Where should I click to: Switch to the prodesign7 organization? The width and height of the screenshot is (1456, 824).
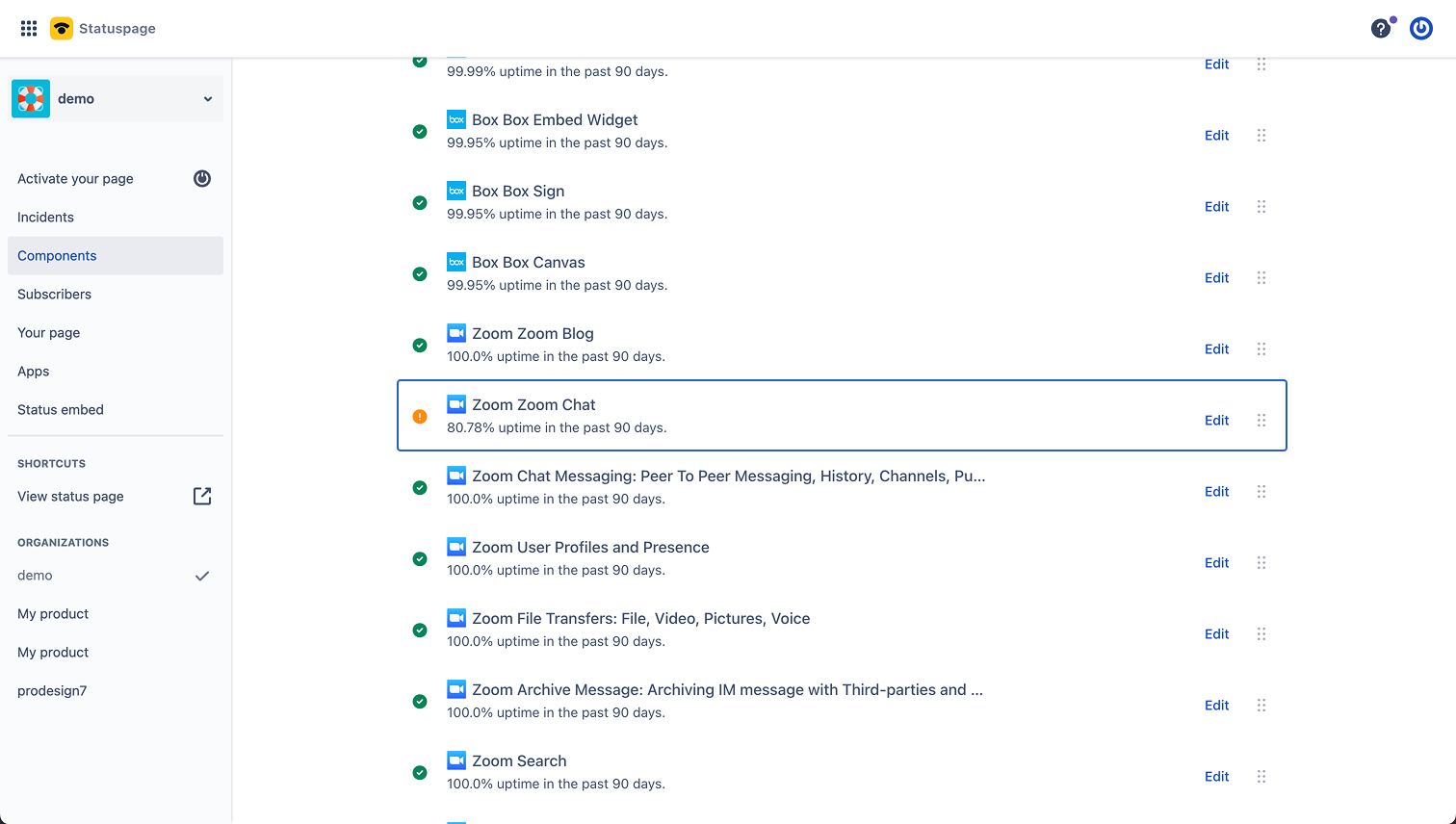[116, 691]
